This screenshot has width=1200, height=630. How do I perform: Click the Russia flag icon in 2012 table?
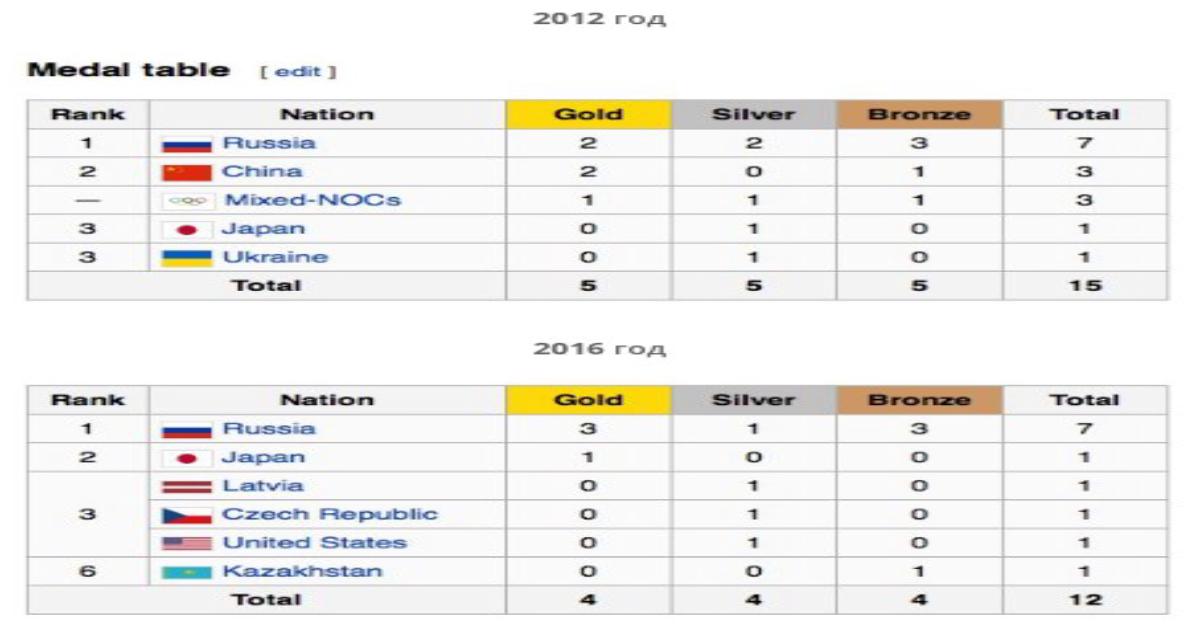[x=187, y=144]
